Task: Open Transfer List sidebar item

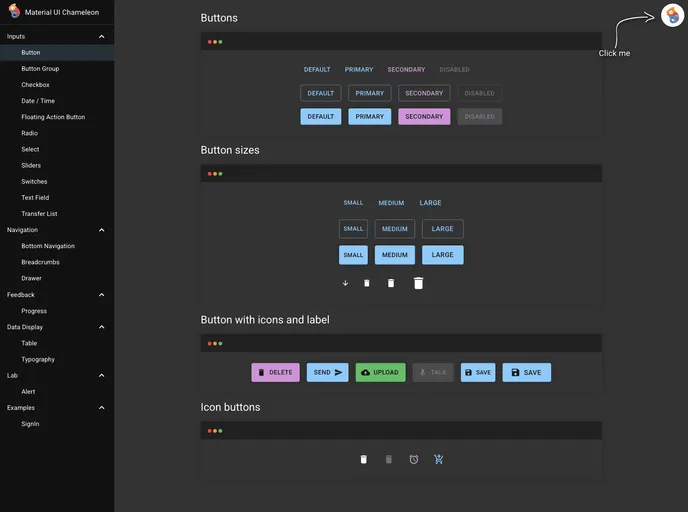Action: point(57,214)
